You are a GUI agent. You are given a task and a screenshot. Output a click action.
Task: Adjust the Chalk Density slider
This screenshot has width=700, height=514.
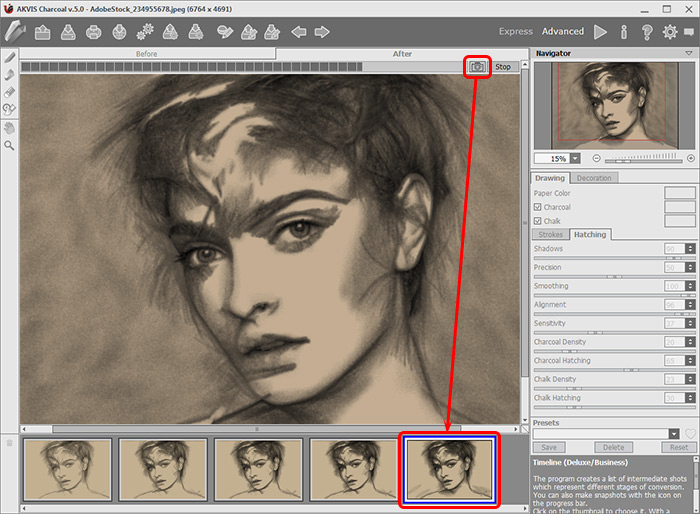[x=614, y=389]
